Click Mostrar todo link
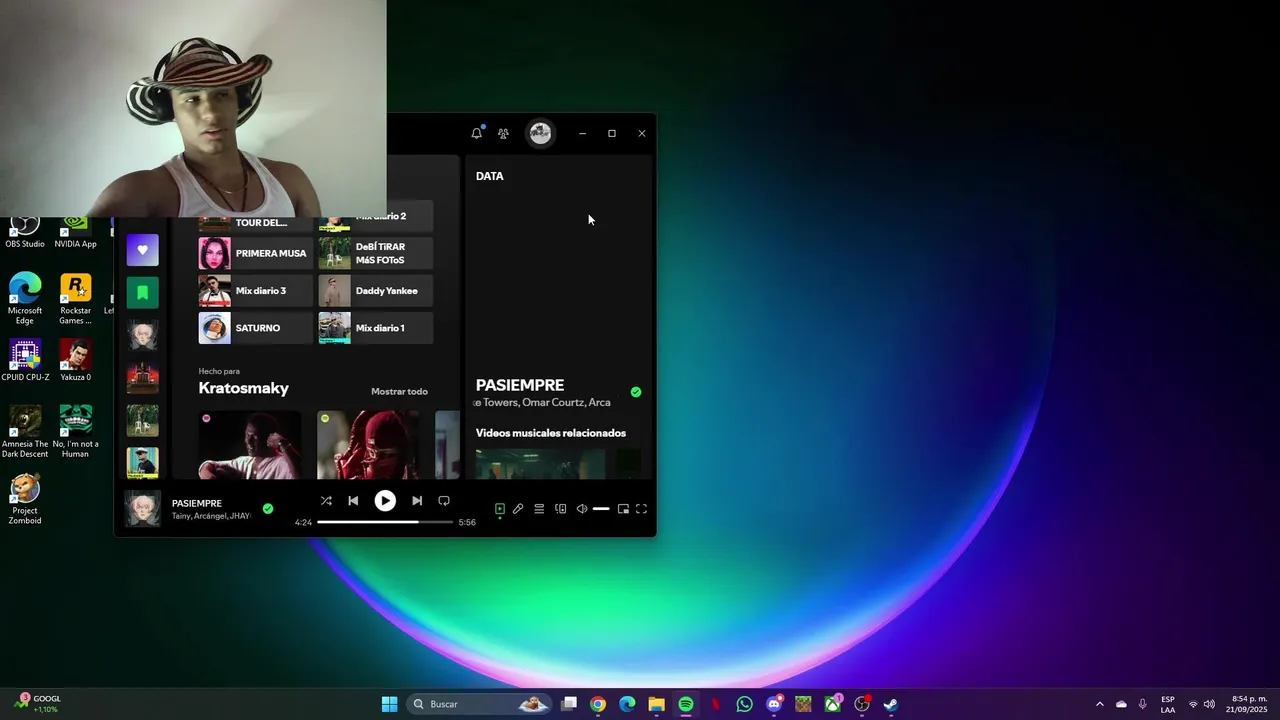1280x720 pixels. tap(399, 391)
